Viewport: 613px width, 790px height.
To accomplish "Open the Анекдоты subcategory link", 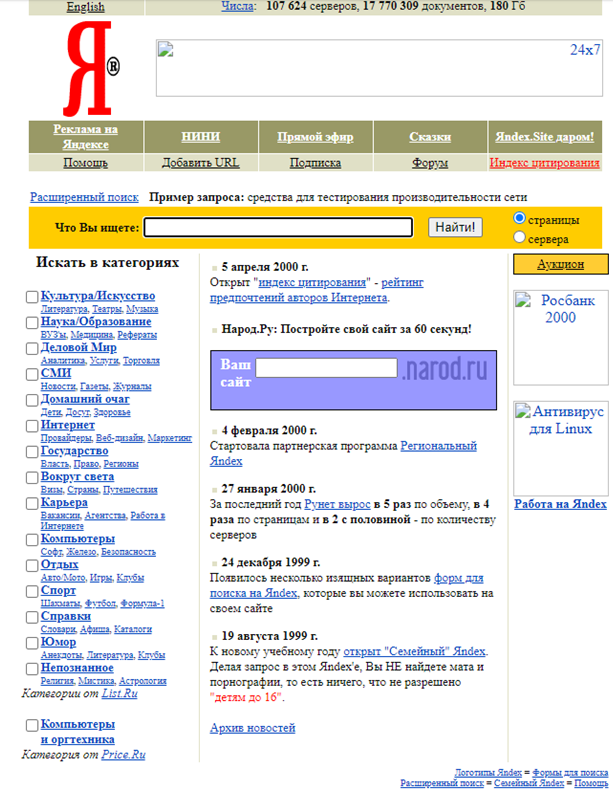I will coord(61,655).
